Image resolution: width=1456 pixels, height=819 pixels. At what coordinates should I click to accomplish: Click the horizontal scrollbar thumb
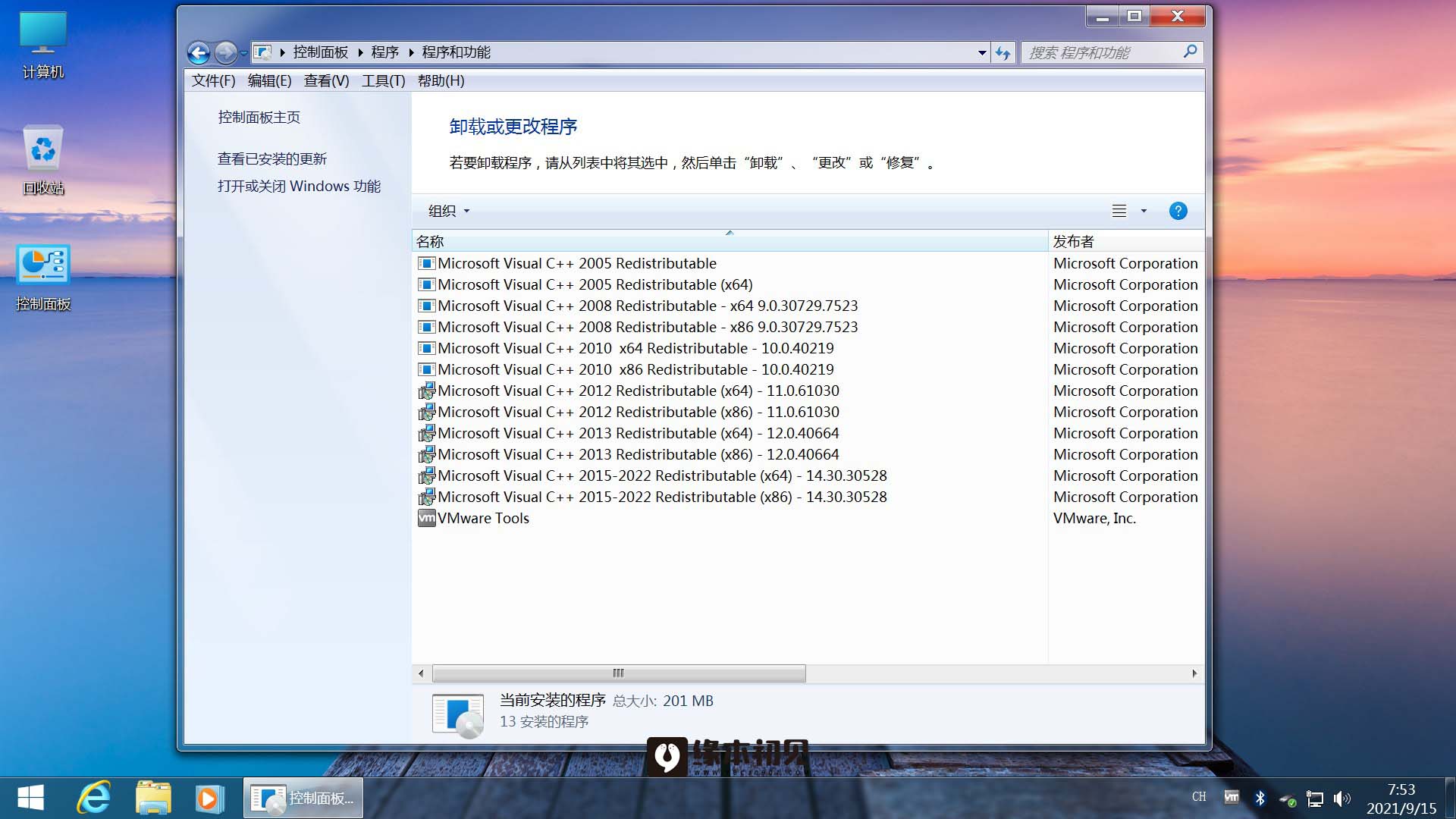pos(619,673)
